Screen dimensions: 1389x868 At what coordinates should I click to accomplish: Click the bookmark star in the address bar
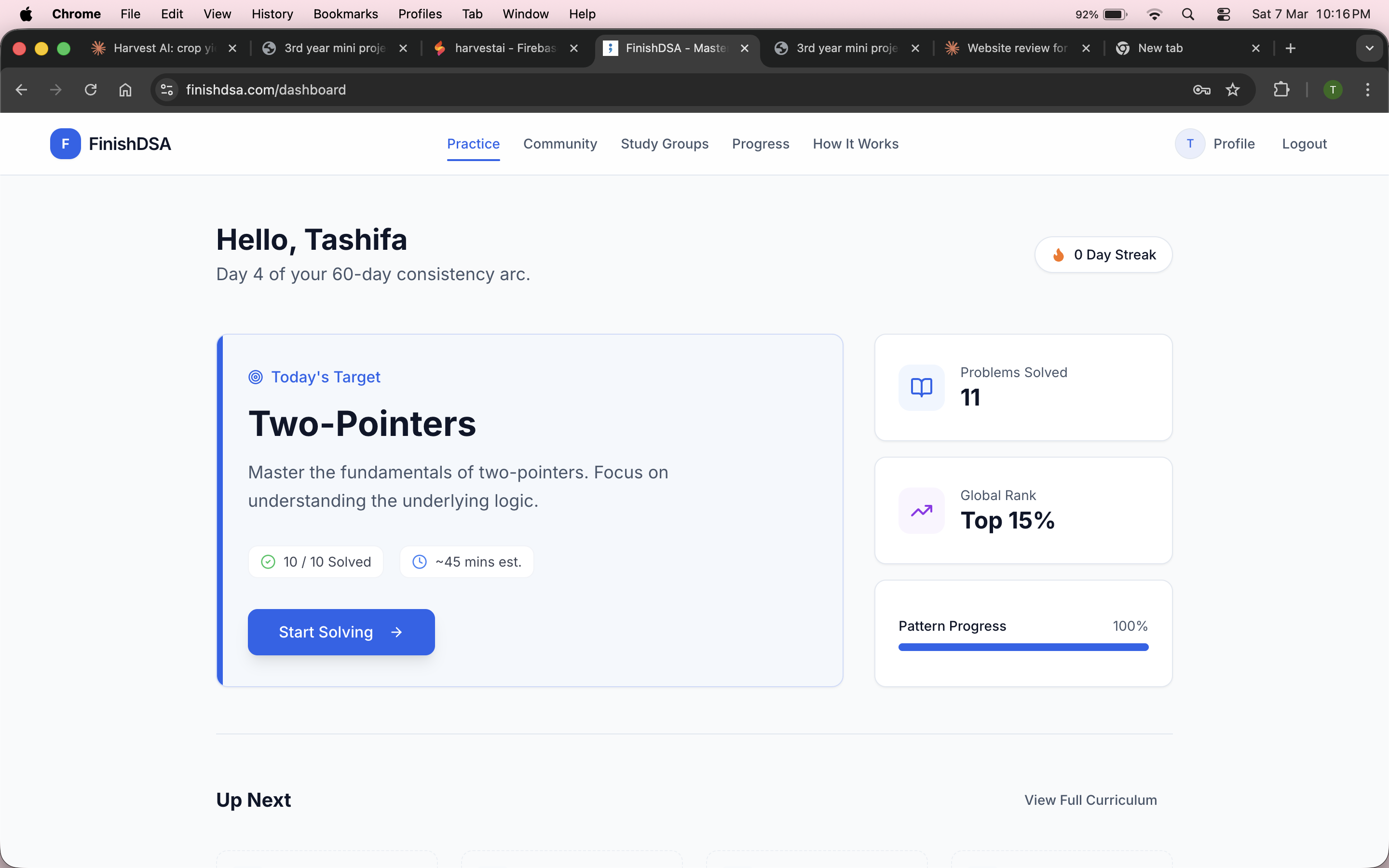(1233, 90)
